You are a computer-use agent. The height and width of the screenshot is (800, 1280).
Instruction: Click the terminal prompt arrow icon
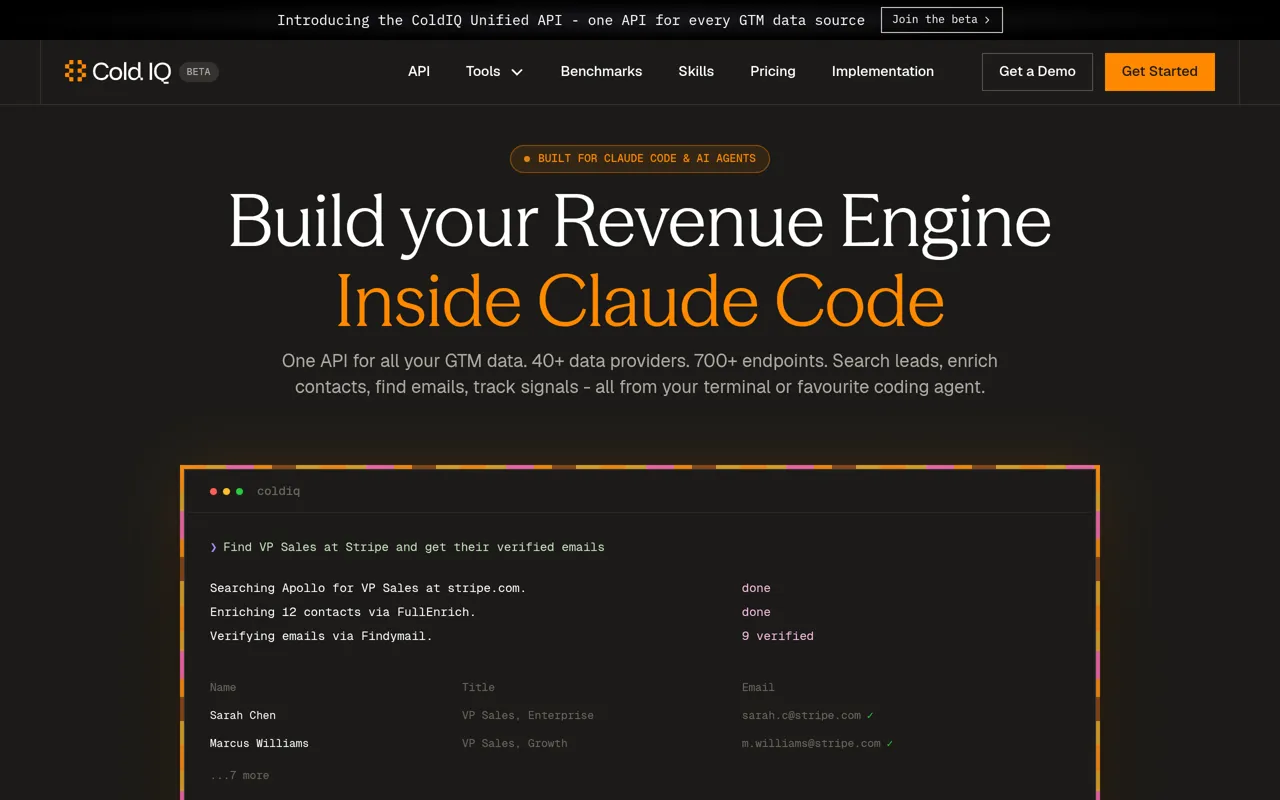pyautogui.click(x=213, y=547)
